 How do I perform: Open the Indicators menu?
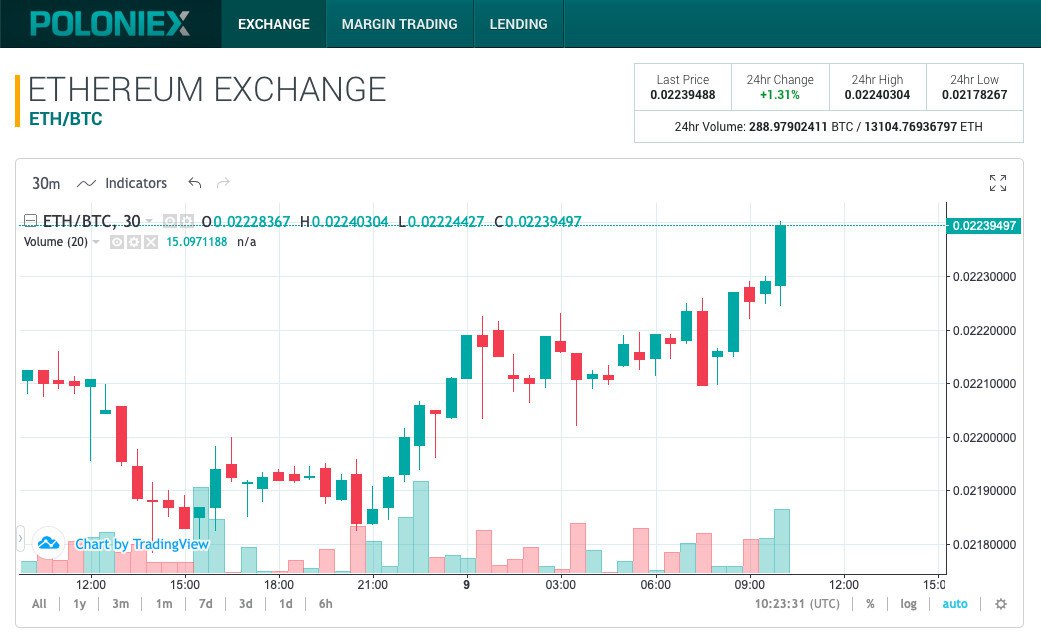click(x=135, y=183)
